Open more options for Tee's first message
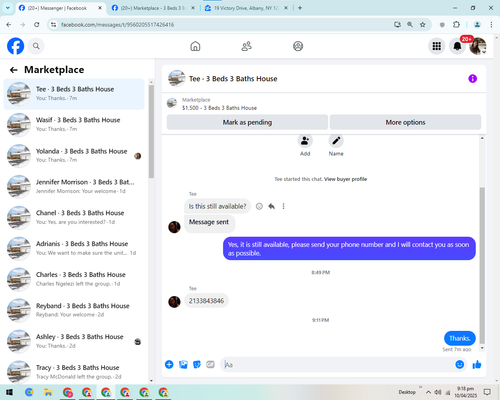The height and width of the screenshot is (400, 500). [283, 206]
